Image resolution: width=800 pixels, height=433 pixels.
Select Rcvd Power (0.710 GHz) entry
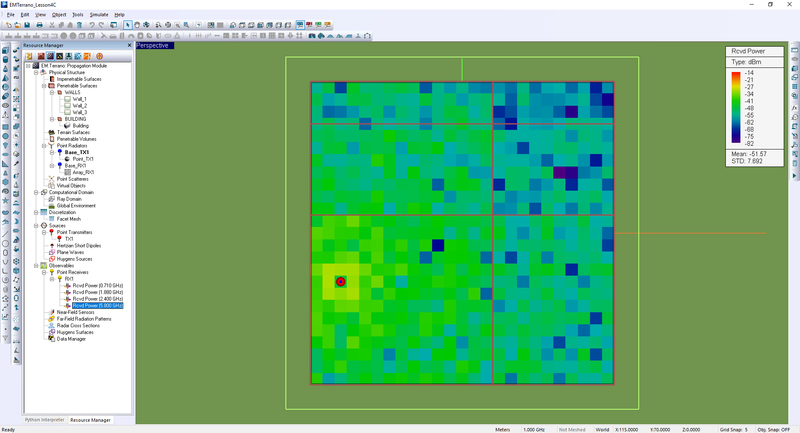click(97, 286)
